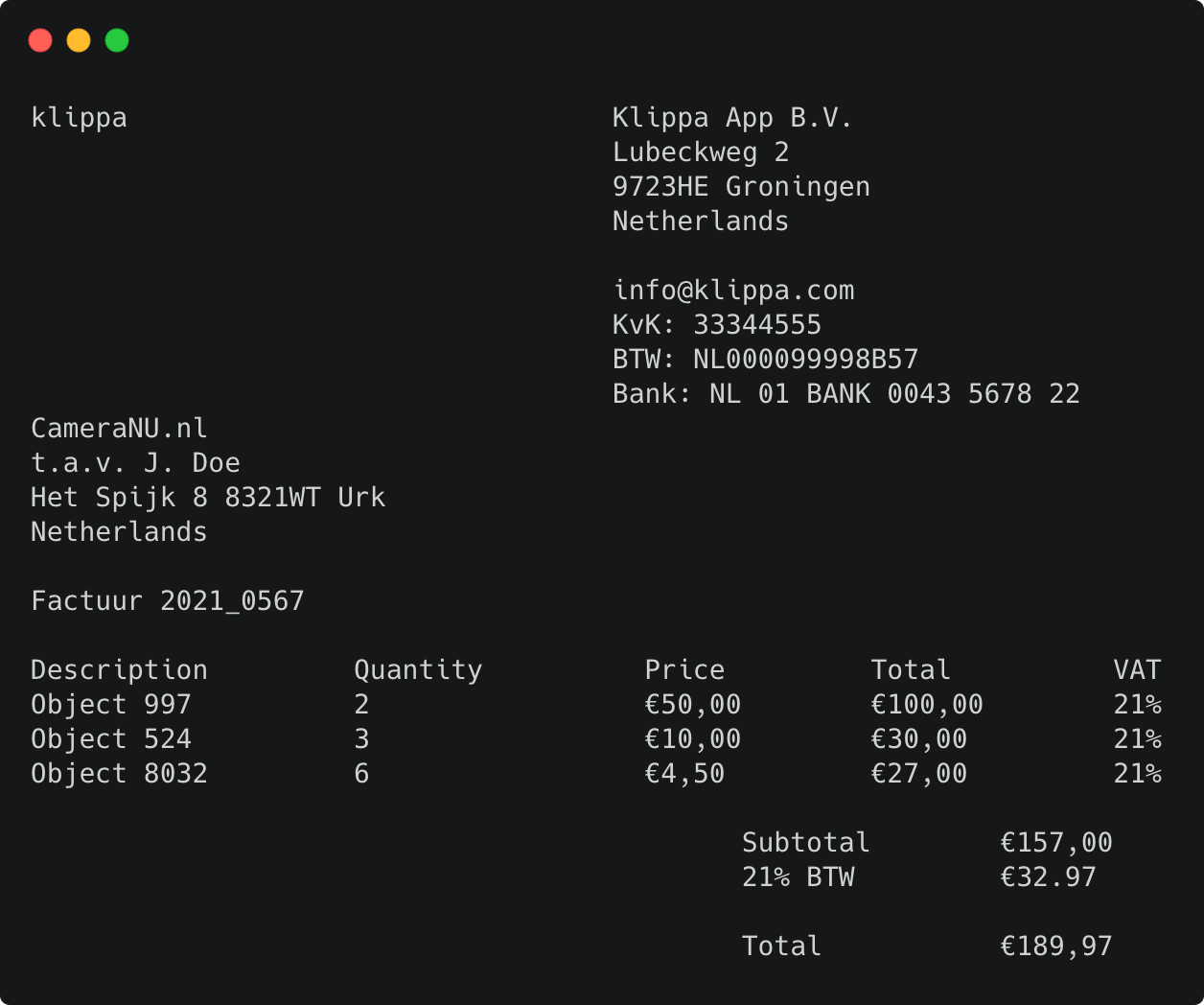Viewport: 1204px width, 1005px height.
Task: Select the Object 524 line item
Action: coord(111,738)
